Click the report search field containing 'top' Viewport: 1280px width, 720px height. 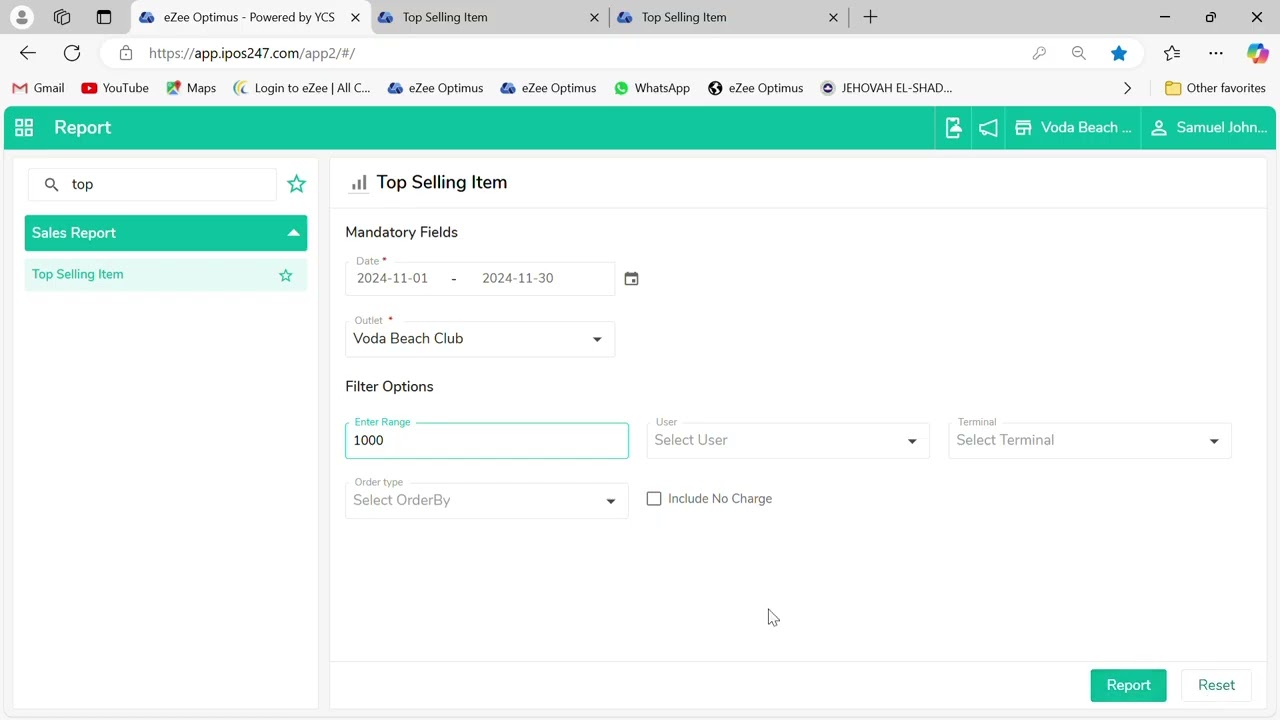[152, 185]
